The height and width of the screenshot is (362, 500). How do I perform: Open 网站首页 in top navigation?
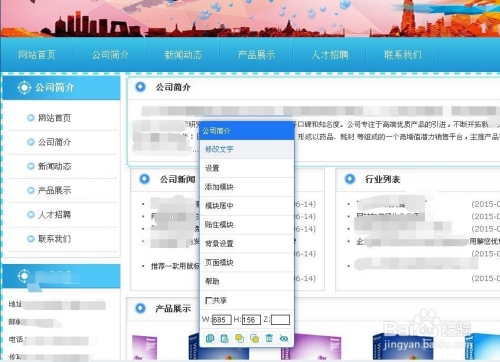pyautogui.click(x=37, y=55)
